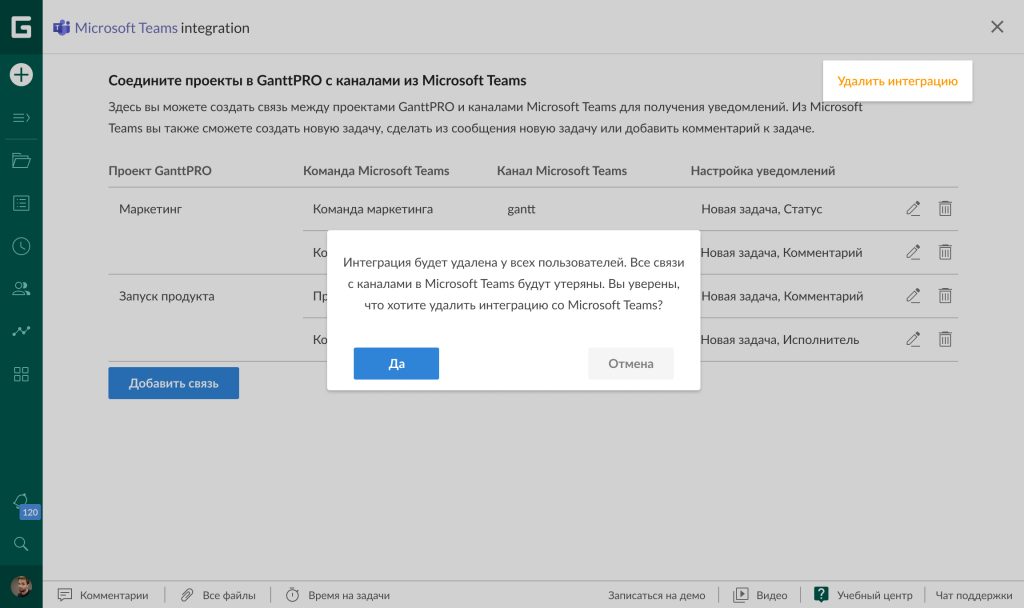Open your profile avatar at bottom left
Screen dimensions: 1024x608
[x=20, y=585]
